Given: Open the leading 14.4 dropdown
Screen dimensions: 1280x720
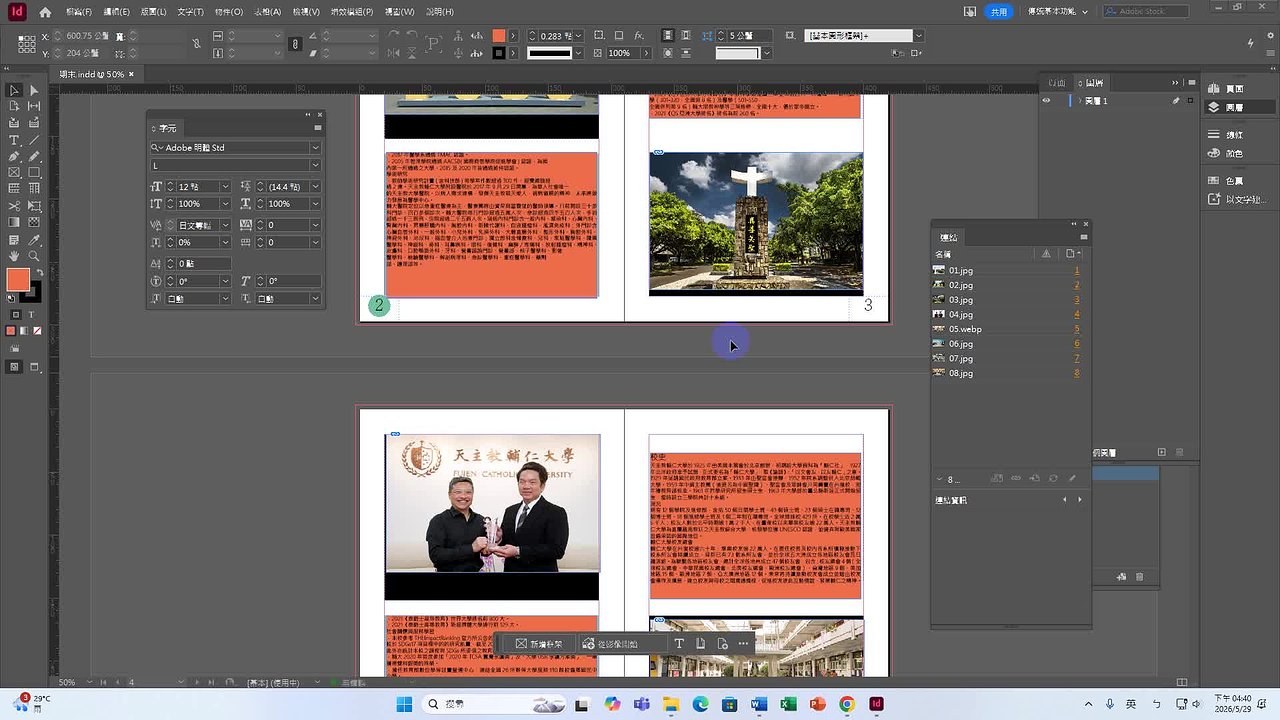Looking at the screenshot, I should tap(314, 187).
